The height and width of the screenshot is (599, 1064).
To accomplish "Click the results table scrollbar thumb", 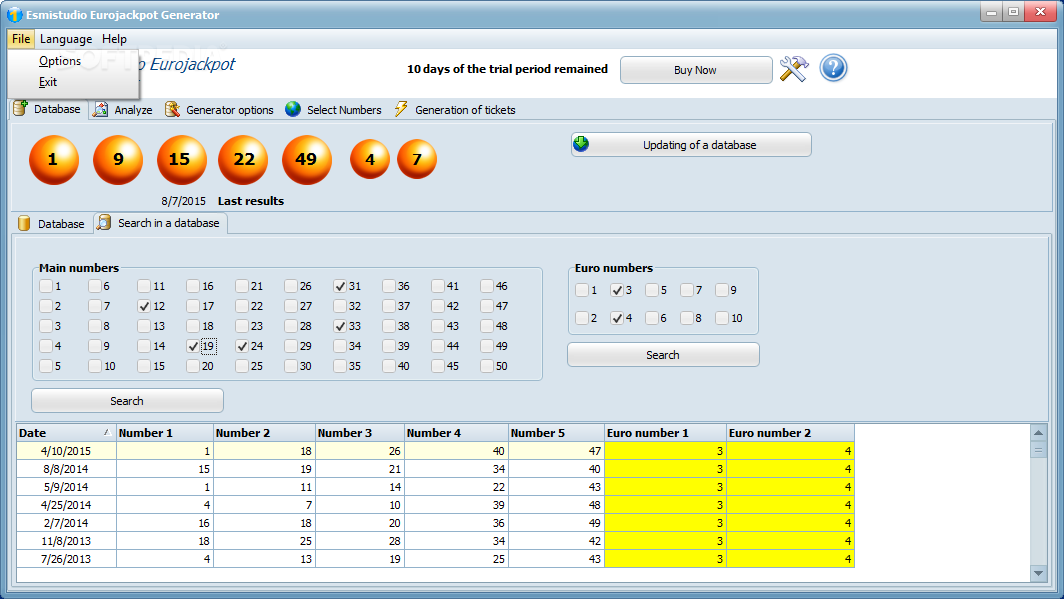I will click(x=1038, y=450).
